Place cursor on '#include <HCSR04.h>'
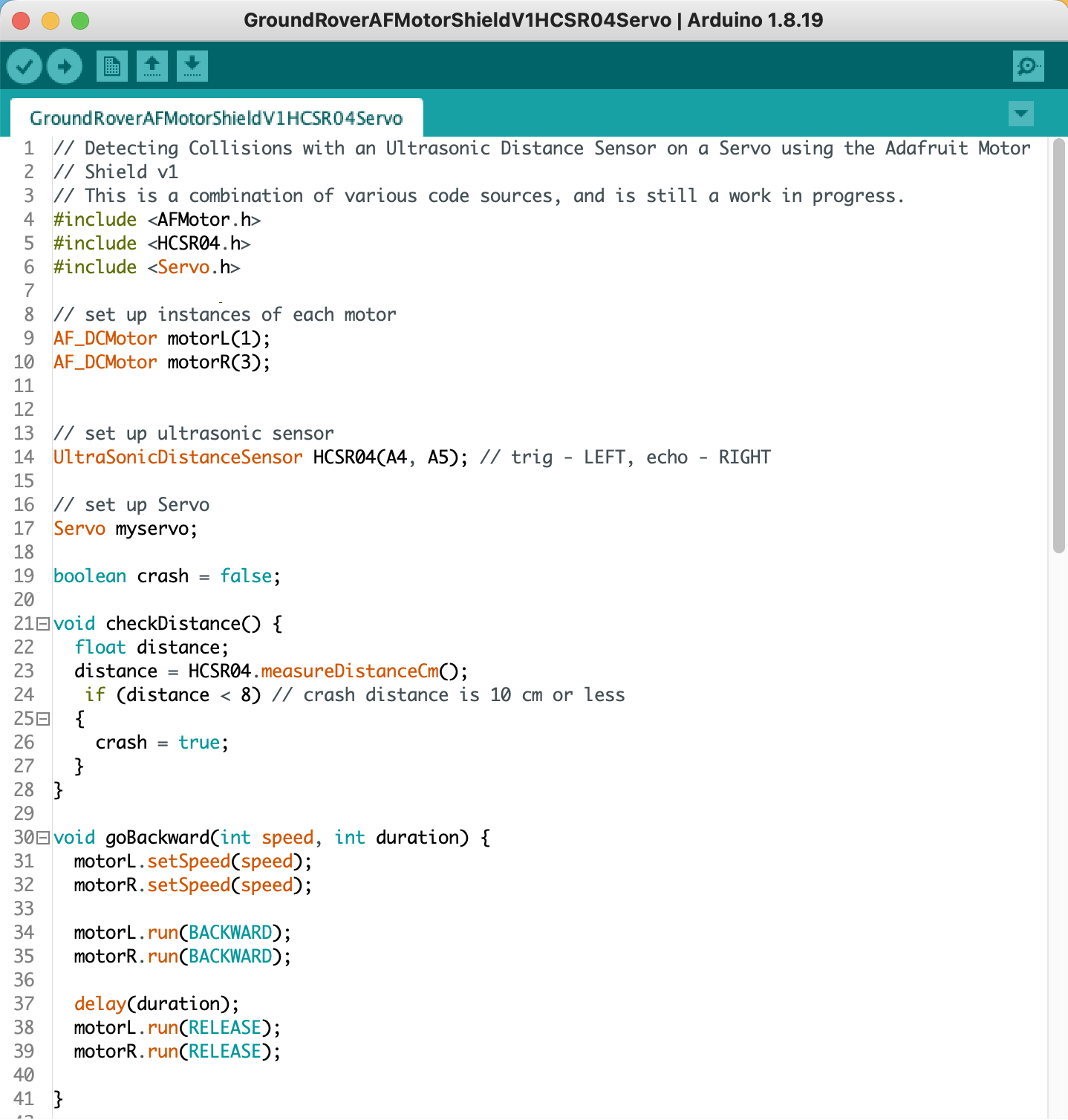This screenshot has width=1068, height=1120. click(x=152, y=244)
